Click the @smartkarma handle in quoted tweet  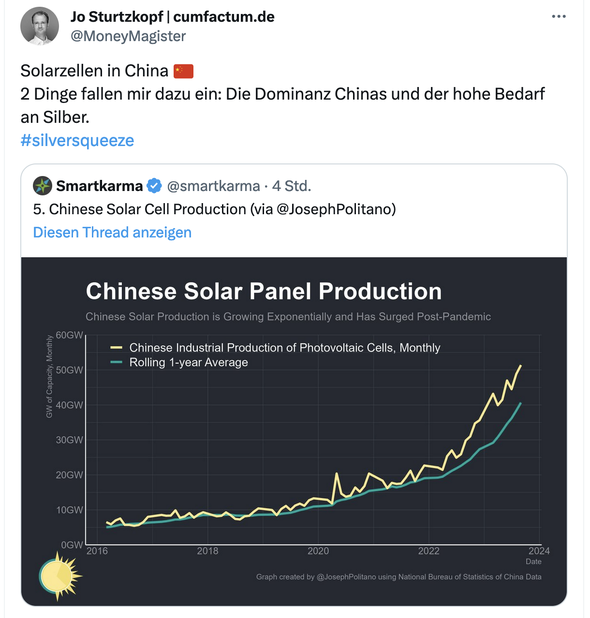(x=214, y=186)
